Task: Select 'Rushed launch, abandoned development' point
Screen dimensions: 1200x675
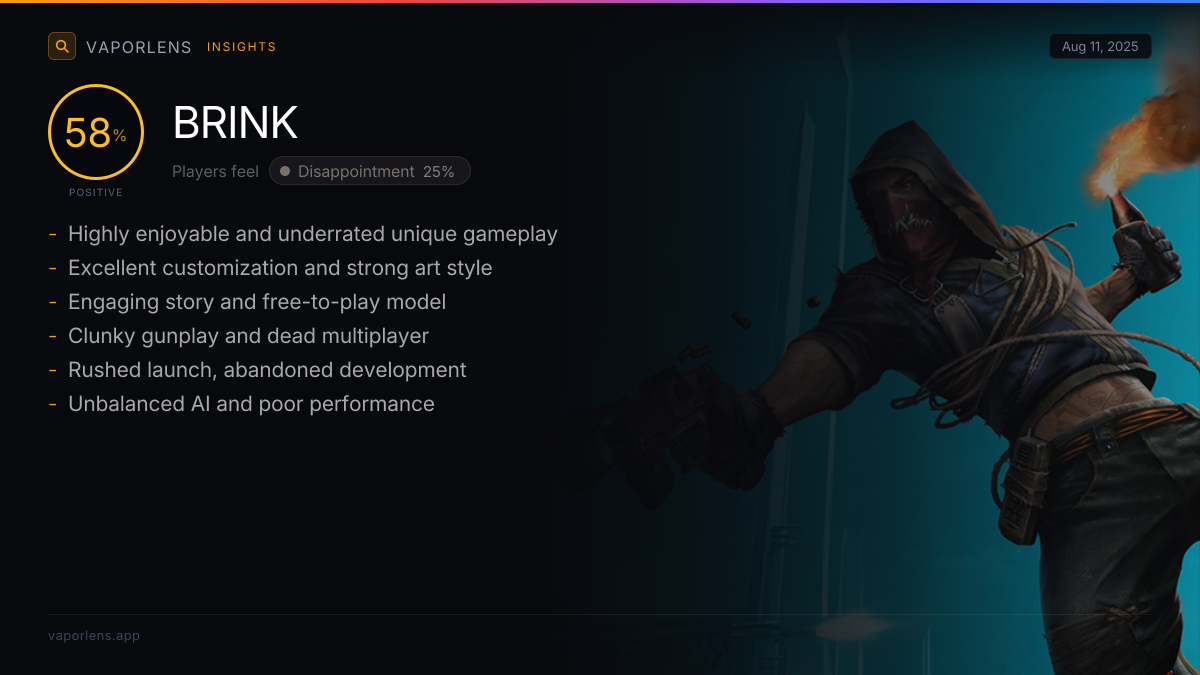Action: tap(267, 370)
